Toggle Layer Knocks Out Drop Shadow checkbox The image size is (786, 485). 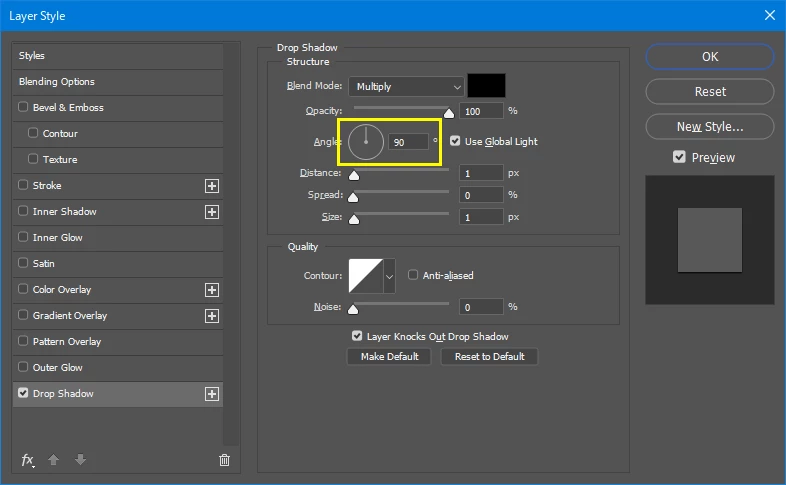pos(357,336)
